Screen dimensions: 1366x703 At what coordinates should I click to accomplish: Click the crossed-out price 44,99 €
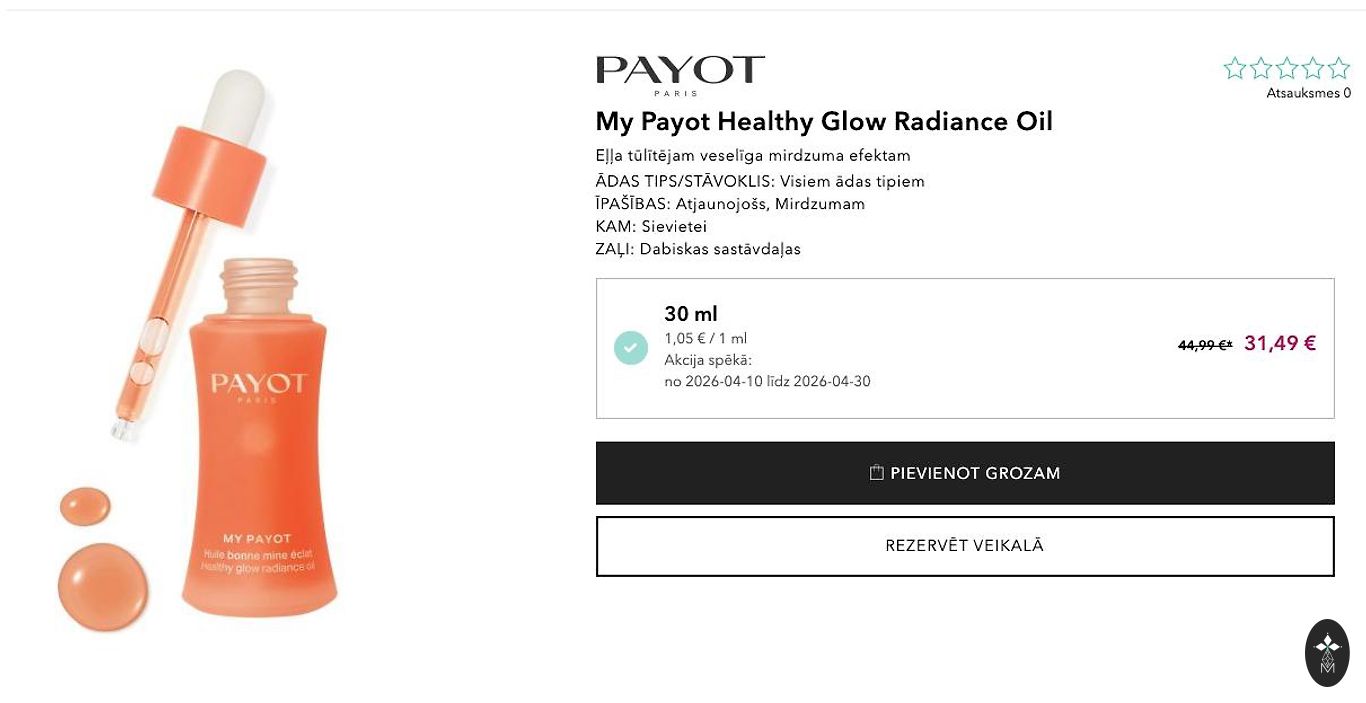tap(1204, 345)
